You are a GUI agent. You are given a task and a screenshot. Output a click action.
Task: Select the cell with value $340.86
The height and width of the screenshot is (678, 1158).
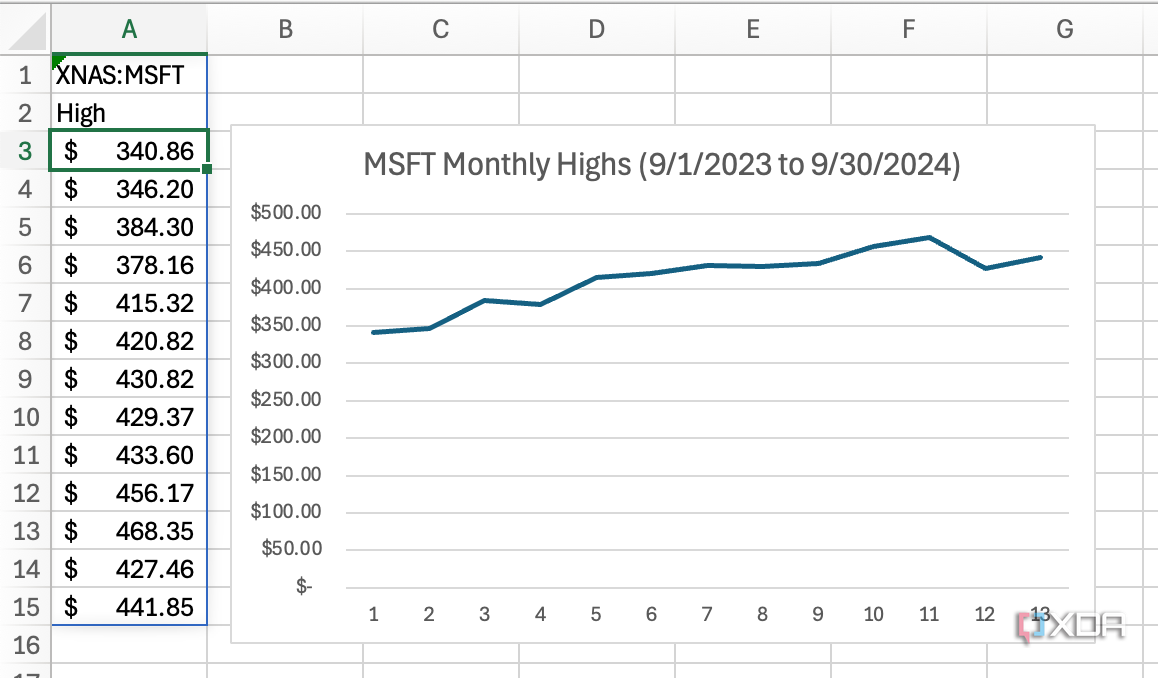tap(129, 151)
